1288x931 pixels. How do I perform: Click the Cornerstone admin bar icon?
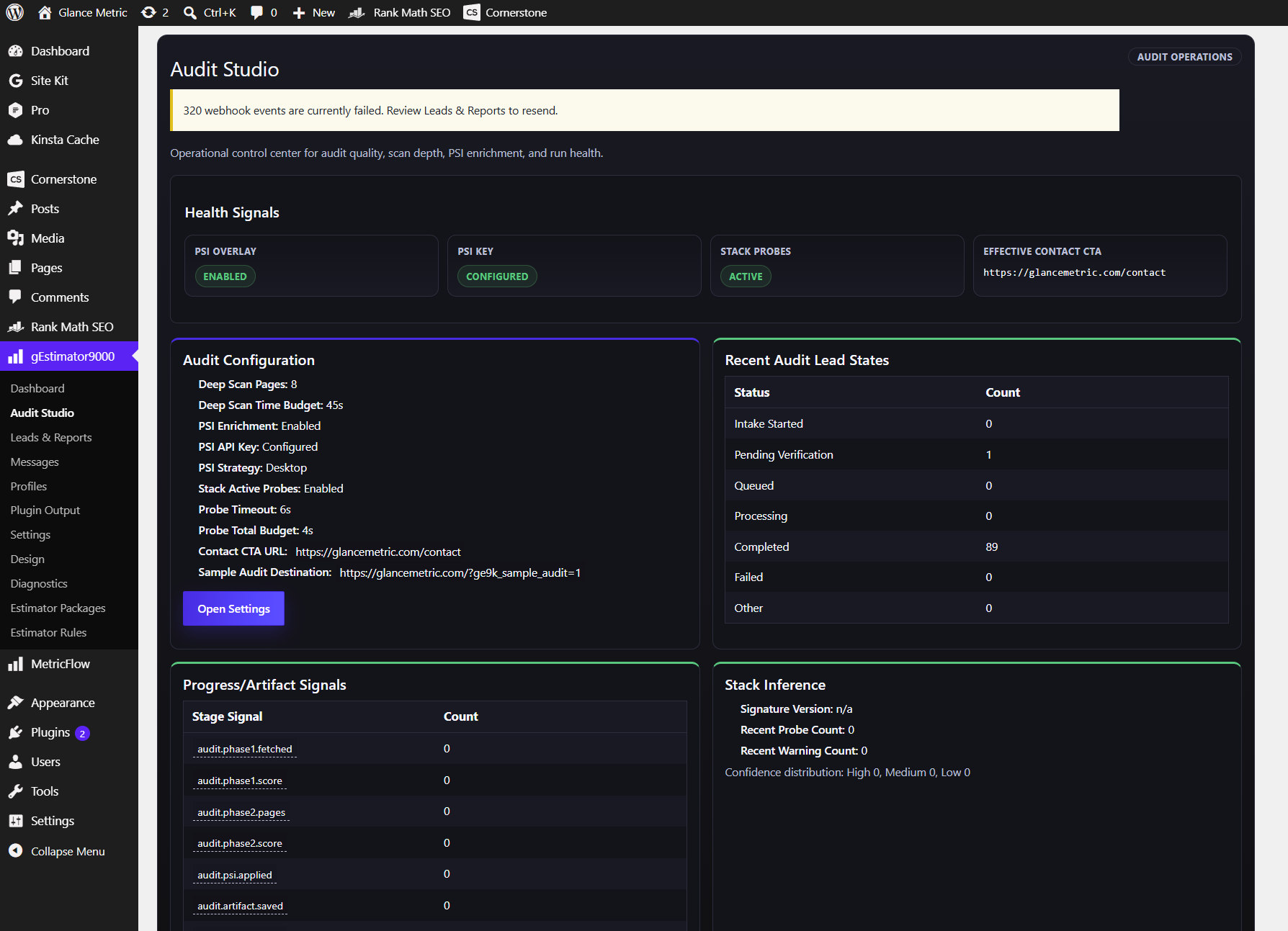pos(472,12)
